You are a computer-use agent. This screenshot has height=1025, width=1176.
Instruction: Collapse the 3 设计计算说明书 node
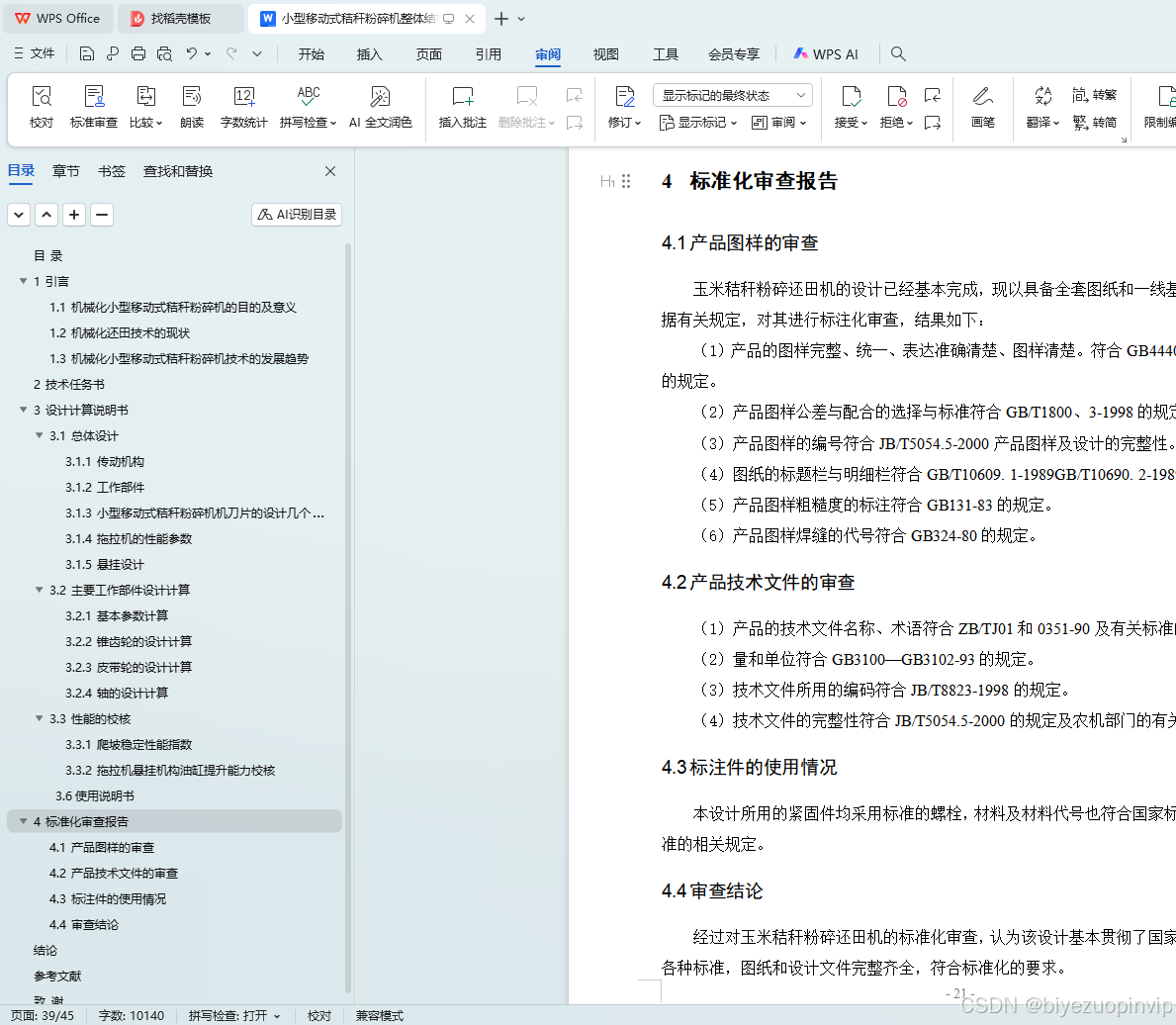pyautogui.click(x=24, y=410)
